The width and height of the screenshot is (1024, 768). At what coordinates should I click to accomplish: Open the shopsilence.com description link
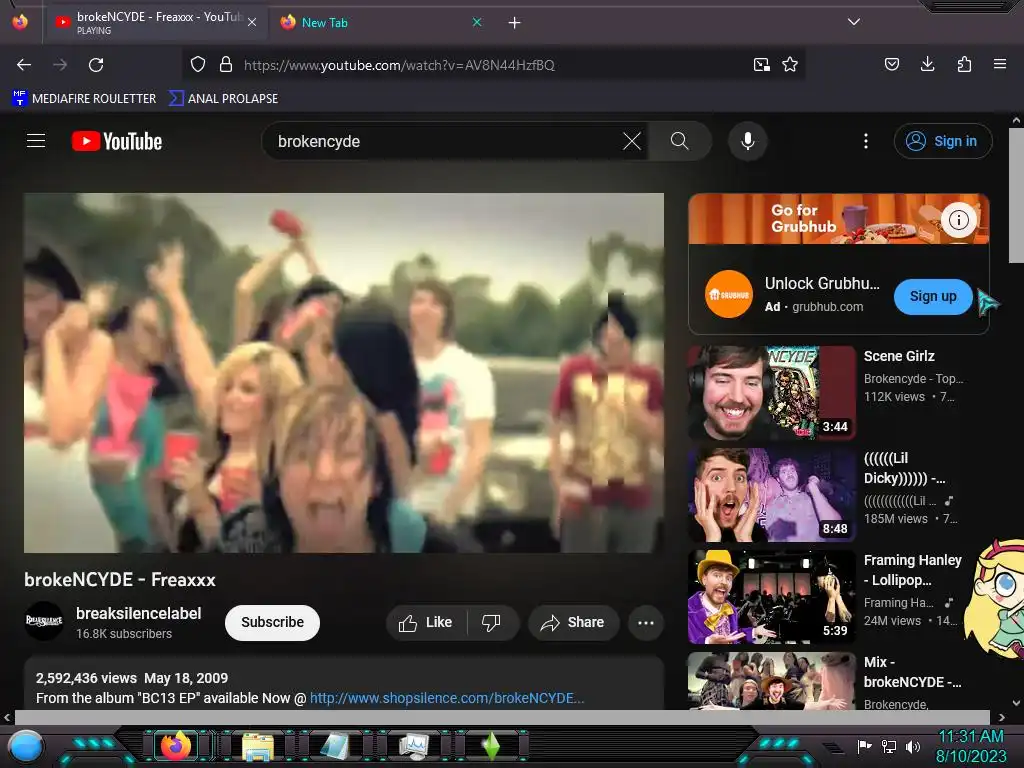click(447, 697)
